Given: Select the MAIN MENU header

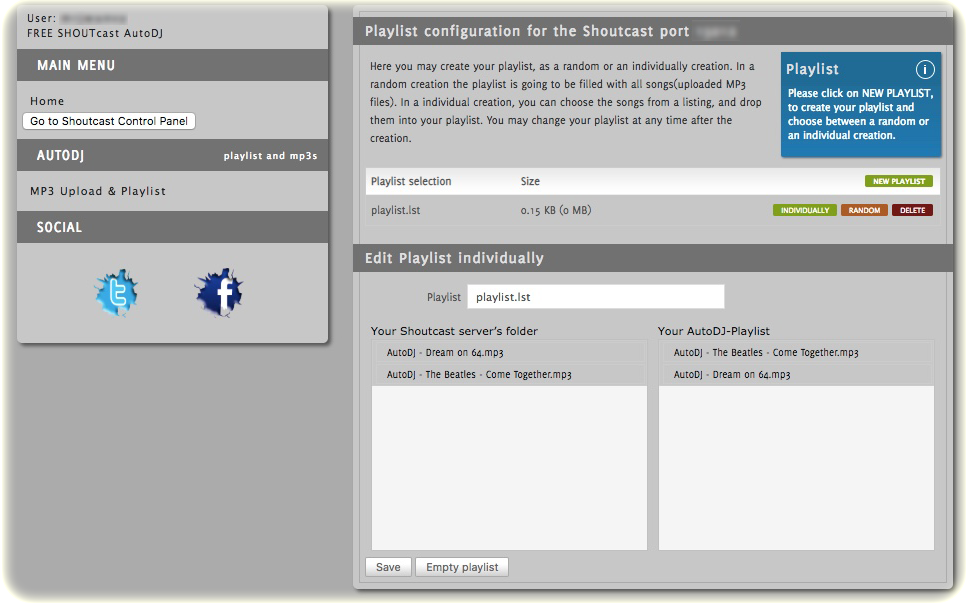Looking at the screenshot, I should [x=172, y=66].
